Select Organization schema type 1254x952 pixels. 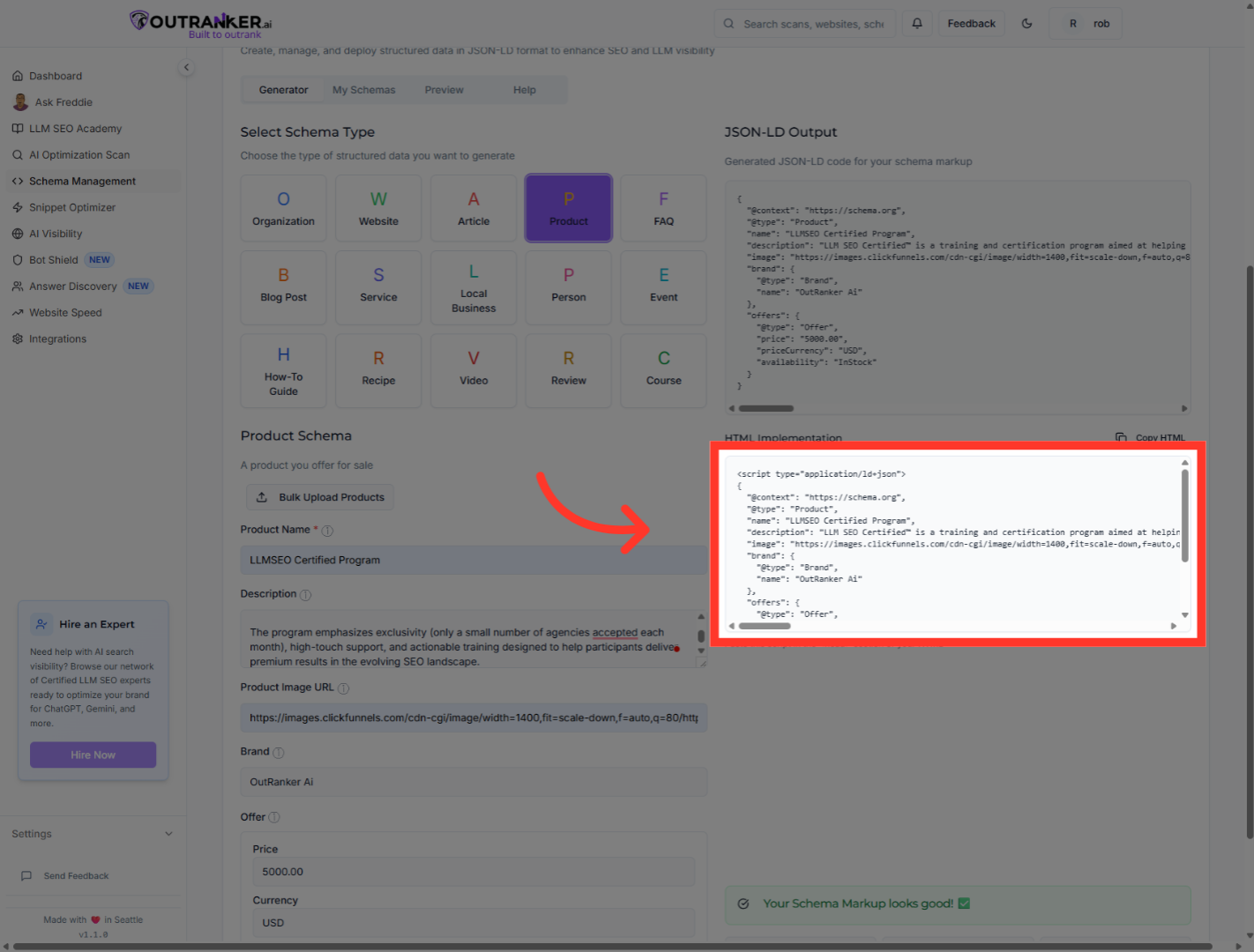(283, 209)
